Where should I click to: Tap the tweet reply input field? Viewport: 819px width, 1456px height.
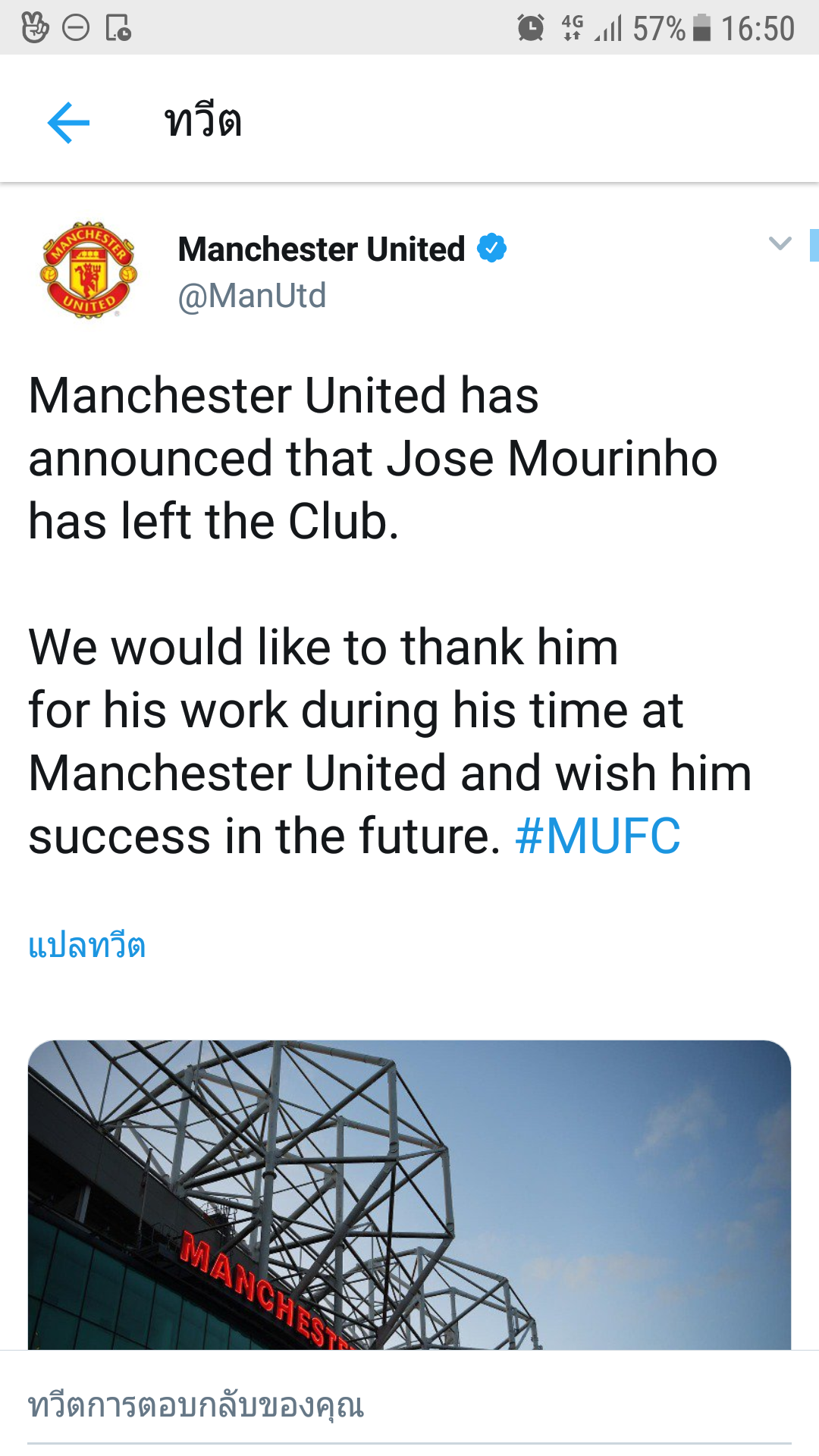pos(409,1406)
